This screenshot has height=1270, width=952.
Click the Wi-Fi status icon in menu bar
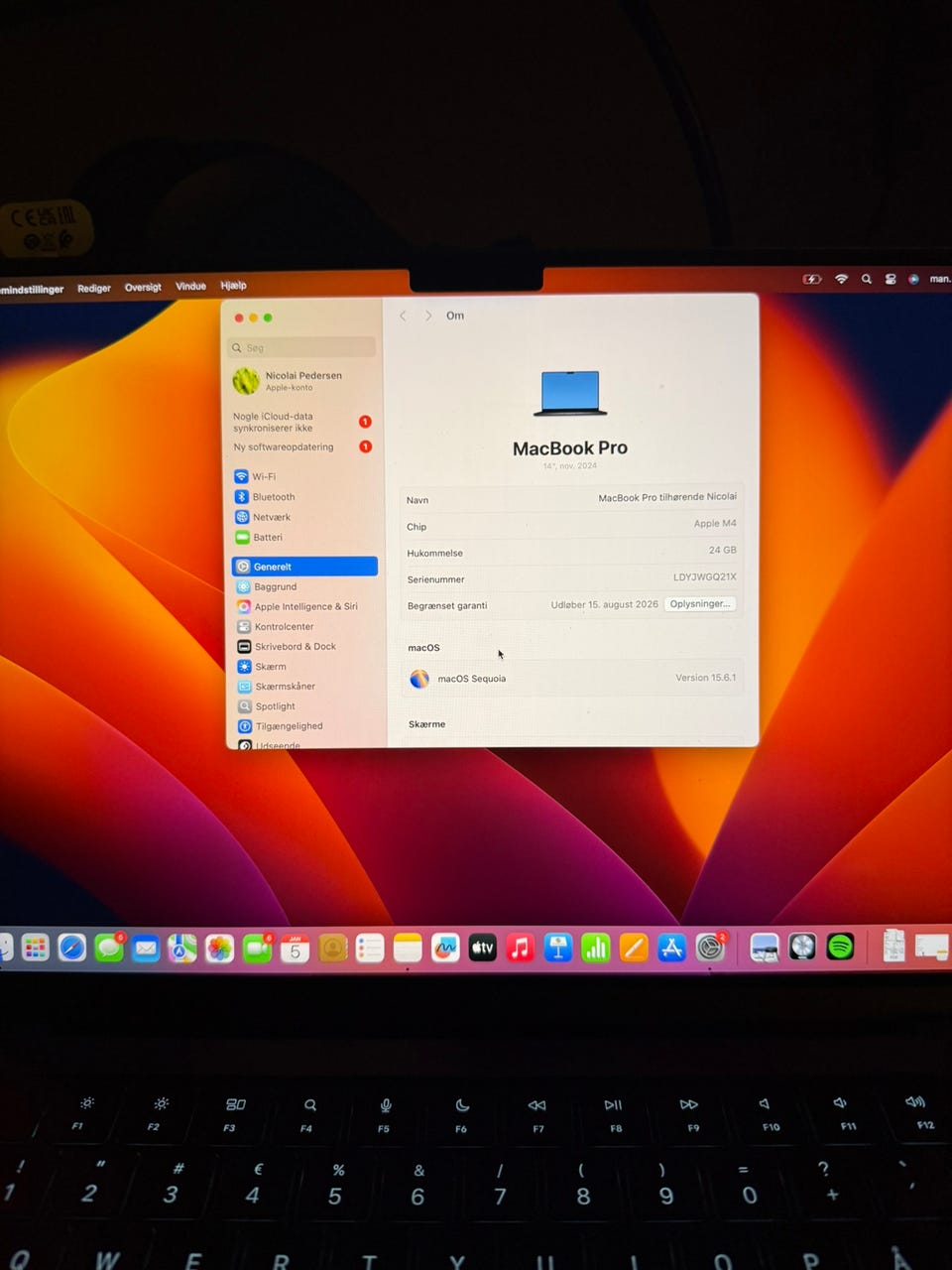click(841, 280)
